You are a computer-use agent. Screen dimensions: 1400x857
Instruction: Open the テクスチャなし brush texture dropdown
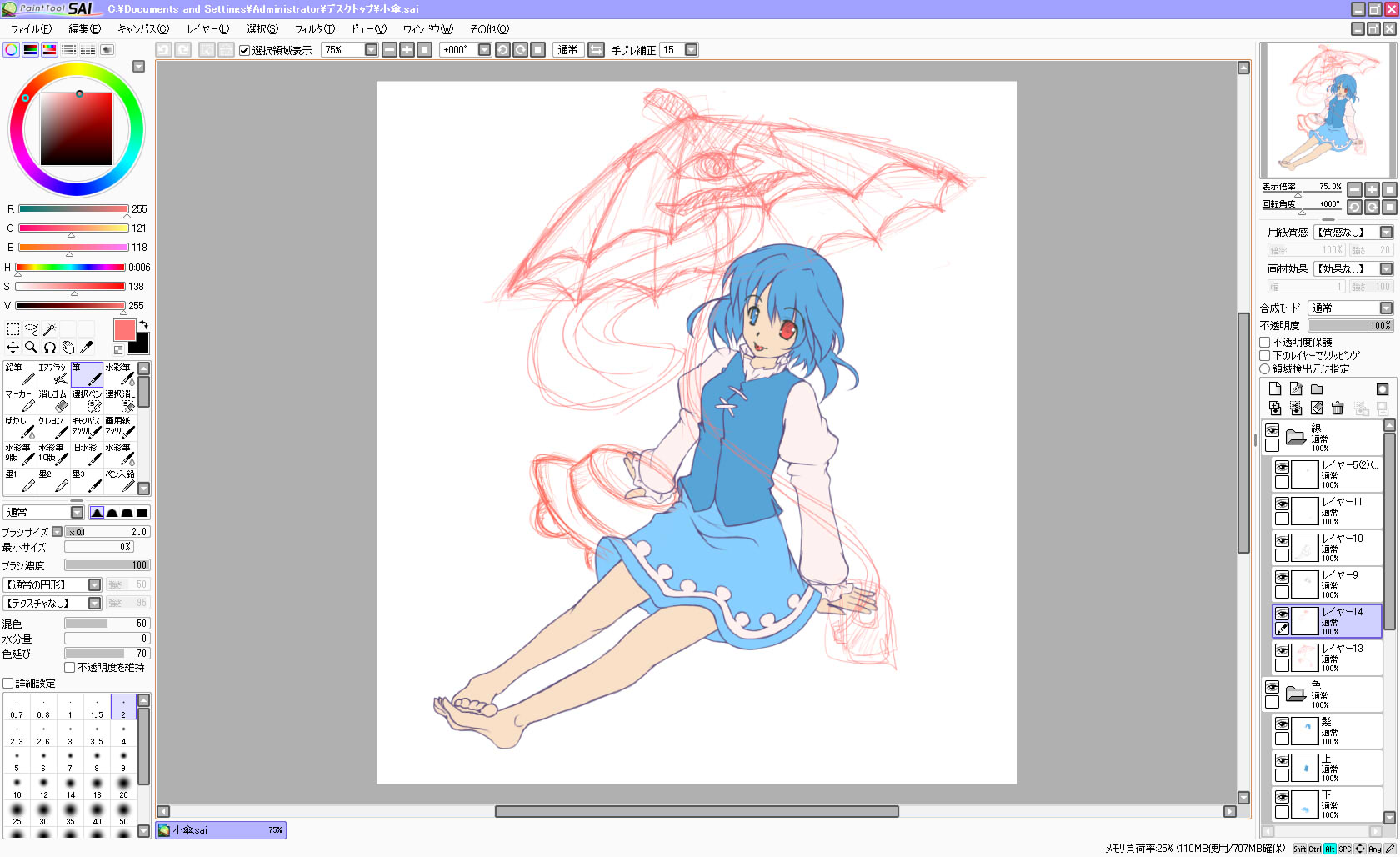tap(94, 604)
